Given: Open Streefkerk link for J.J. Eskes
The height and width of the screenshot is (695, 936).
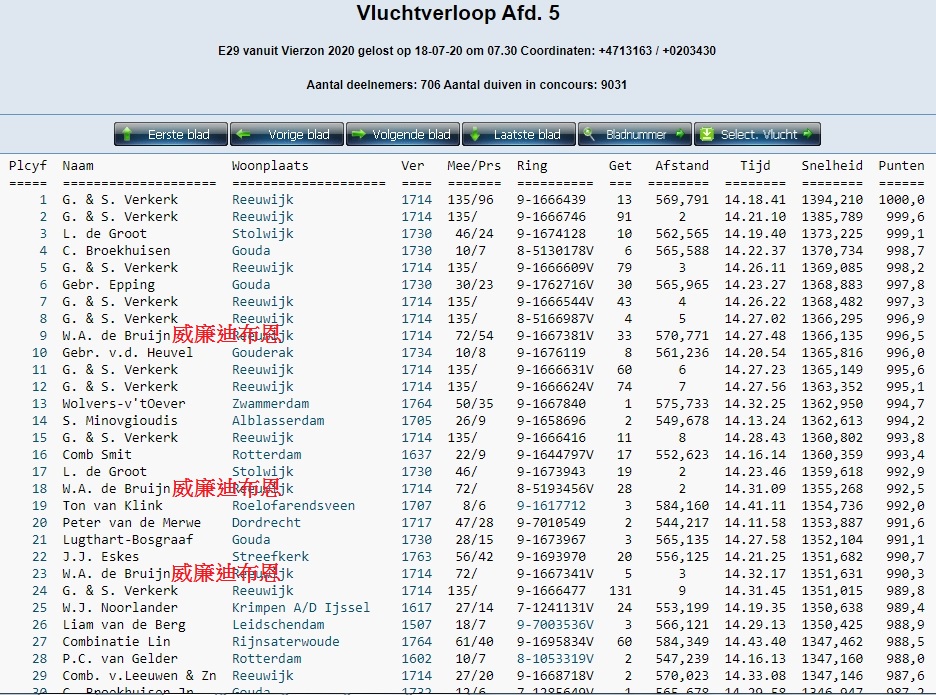Looking at the screenshot, I should [270, 556].
